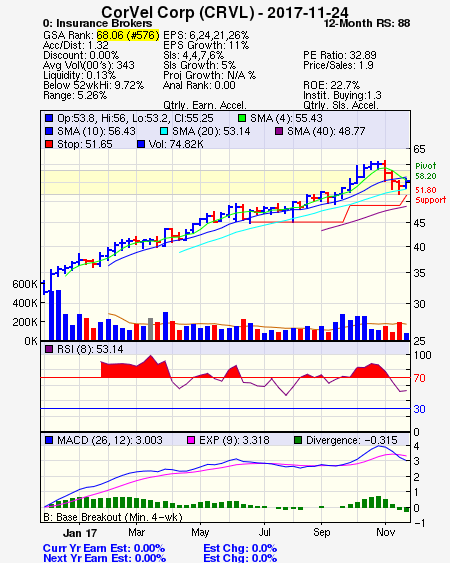Click the Op:53.8, Hi:56, Lo:53.2, Cl:55.25 readout
This screenshot has height=563, width=450.
135,118
